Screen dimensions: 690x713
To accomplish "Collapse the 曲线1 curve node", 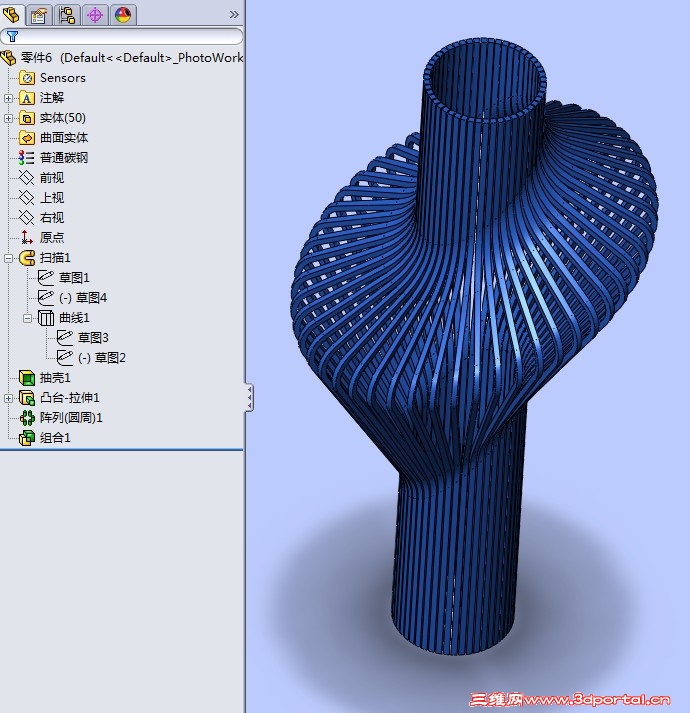I will click(27, 318).
